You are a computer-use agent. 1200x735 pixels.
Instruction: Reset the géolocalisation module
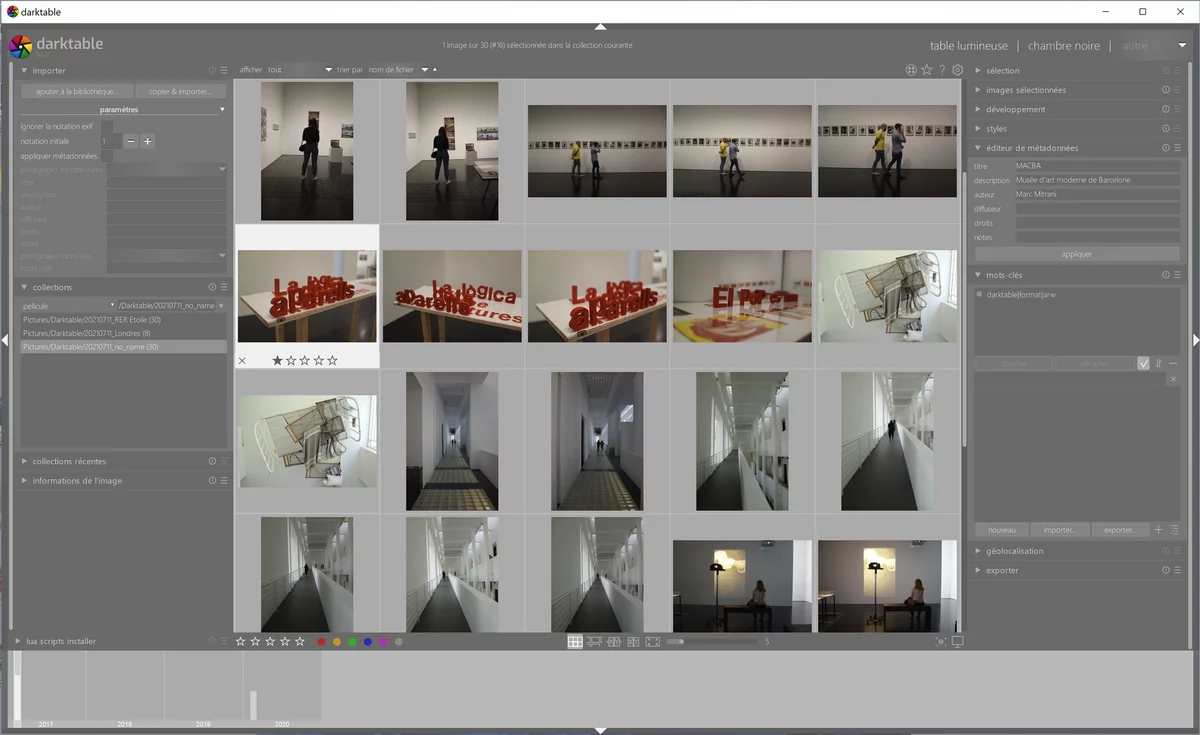(1166, 551)
